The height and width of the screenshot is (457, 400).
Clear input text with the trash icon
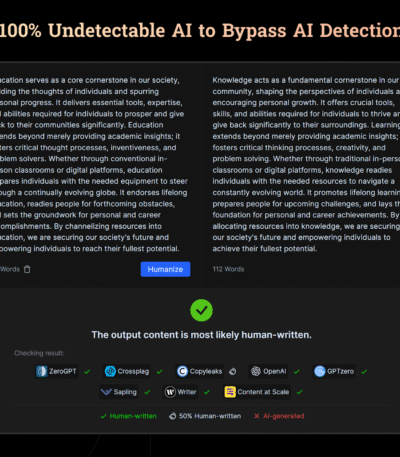coord(27,269)
